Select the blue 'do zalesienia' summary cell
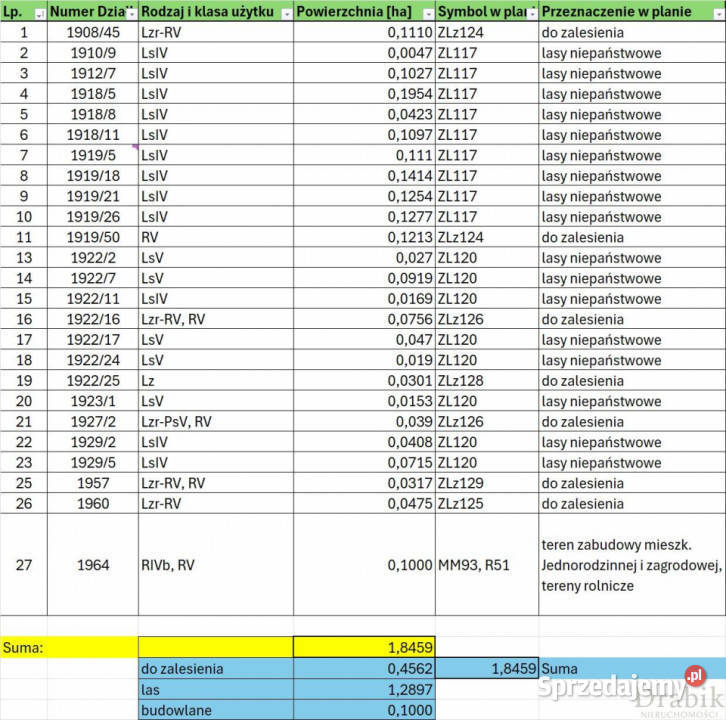Image resolution: width=726 pixels, height=720 pixels. [215, 668]
